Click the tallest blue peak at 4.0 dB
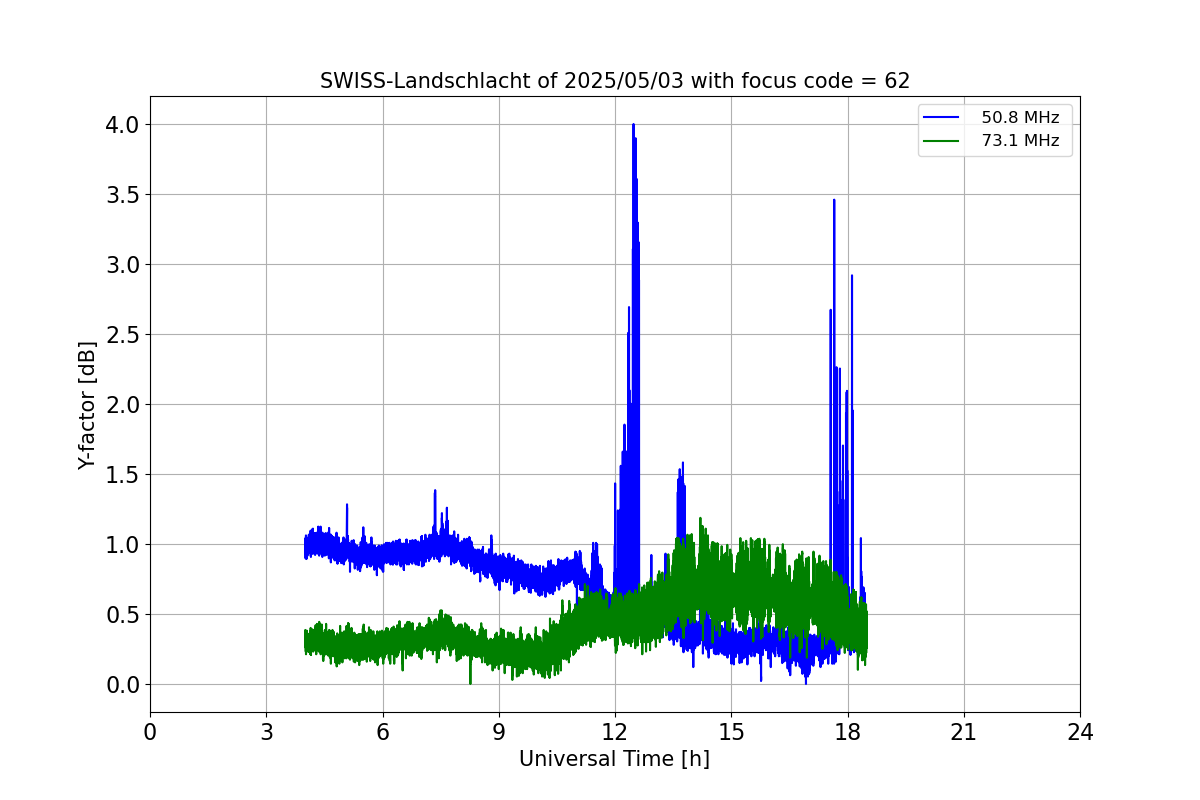1200x800 pixels. pos(633,127)
